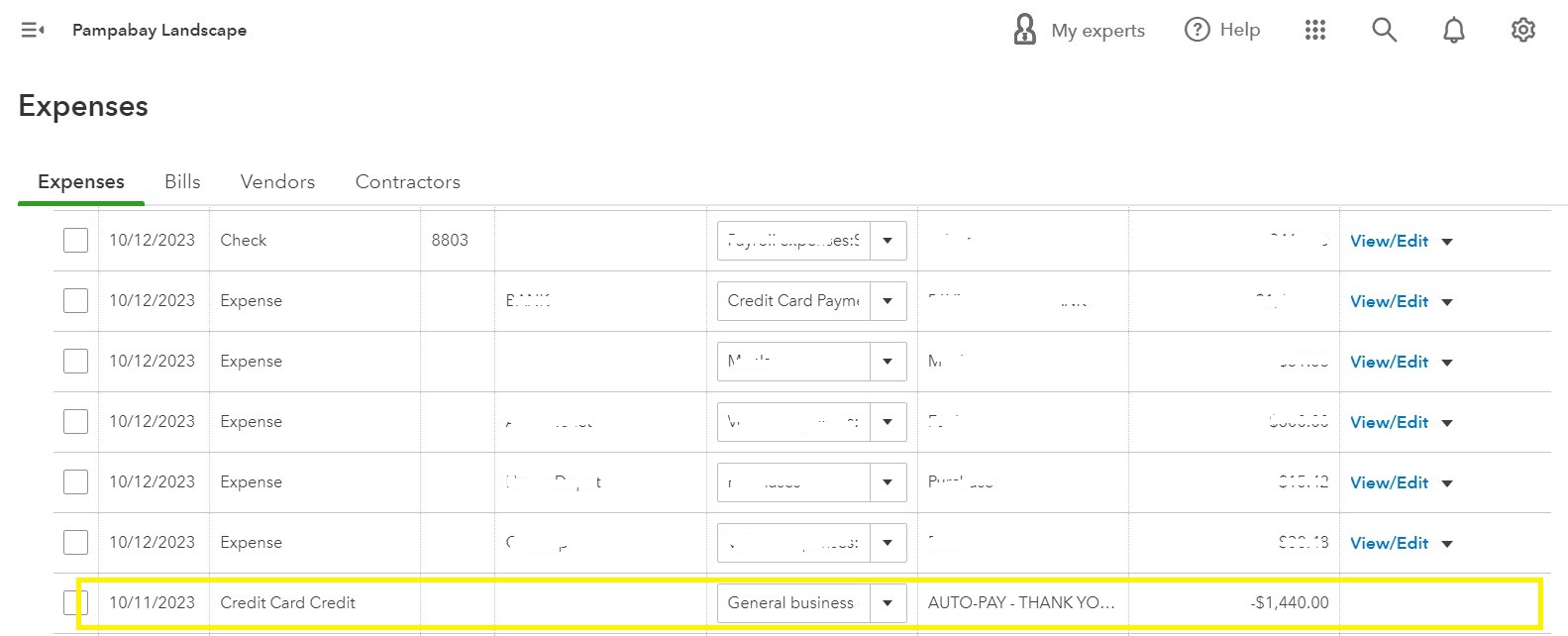This screenshot has width=1568, height=636.
Task: Open the Credit Card Payment category dropdown
Action: [x=888, y=300]
